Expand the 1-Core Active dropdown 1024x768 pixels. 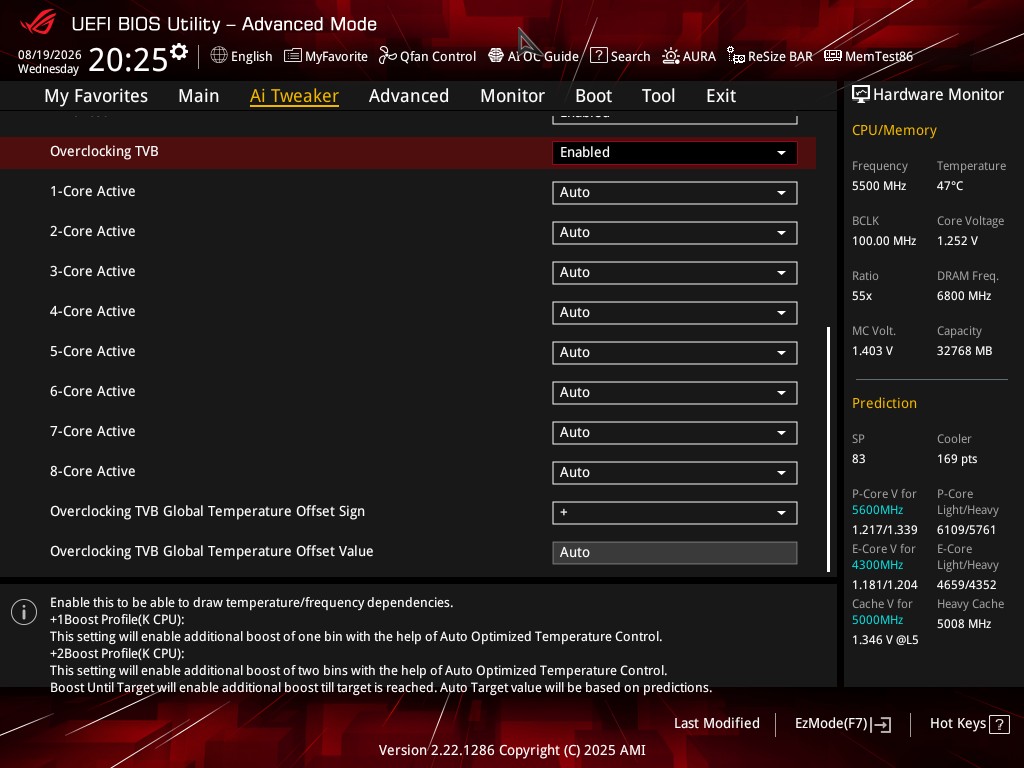coord(675,193)
